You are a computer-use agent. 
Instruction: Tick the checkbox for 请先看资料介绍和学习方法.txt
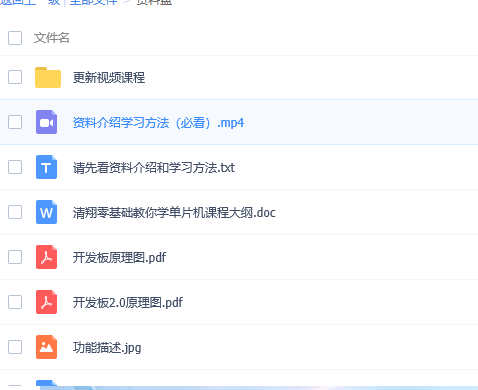coord(15,167)
